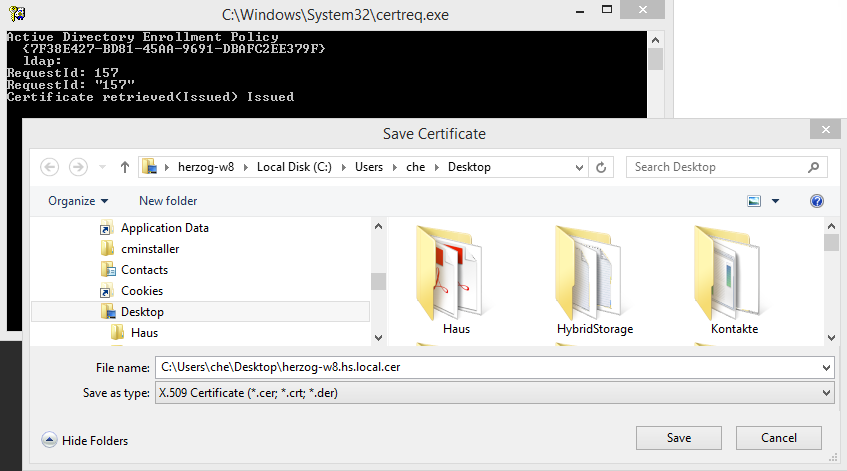Expand the Organize dropdown menu
This screenshot has height=471, width=847.
point(78,201)
